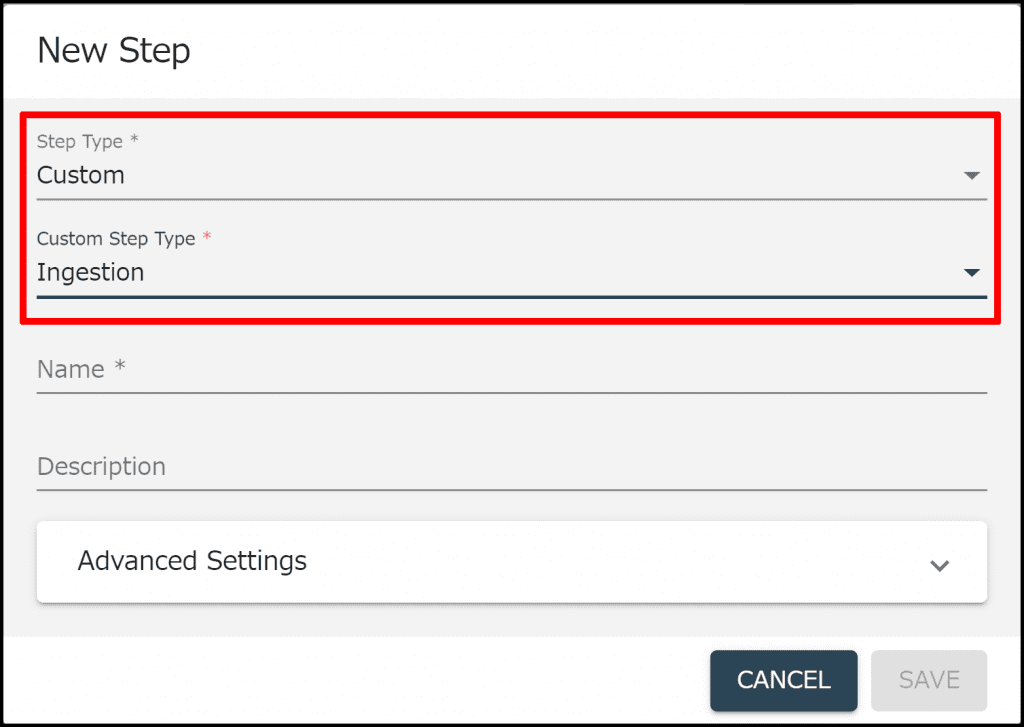Expand Advanced Settings using the chevron icon
The image size is (1024, 727).
pos(939,565)
